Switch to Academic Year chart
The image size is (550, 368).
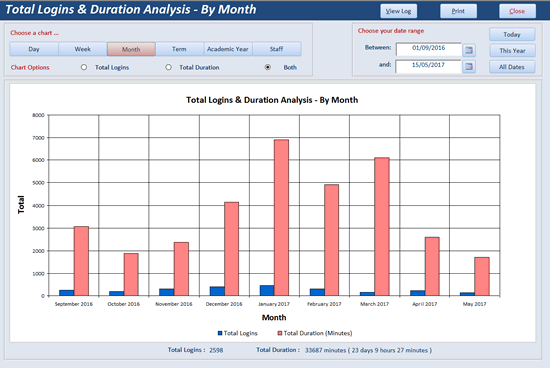tap(228, 49)
